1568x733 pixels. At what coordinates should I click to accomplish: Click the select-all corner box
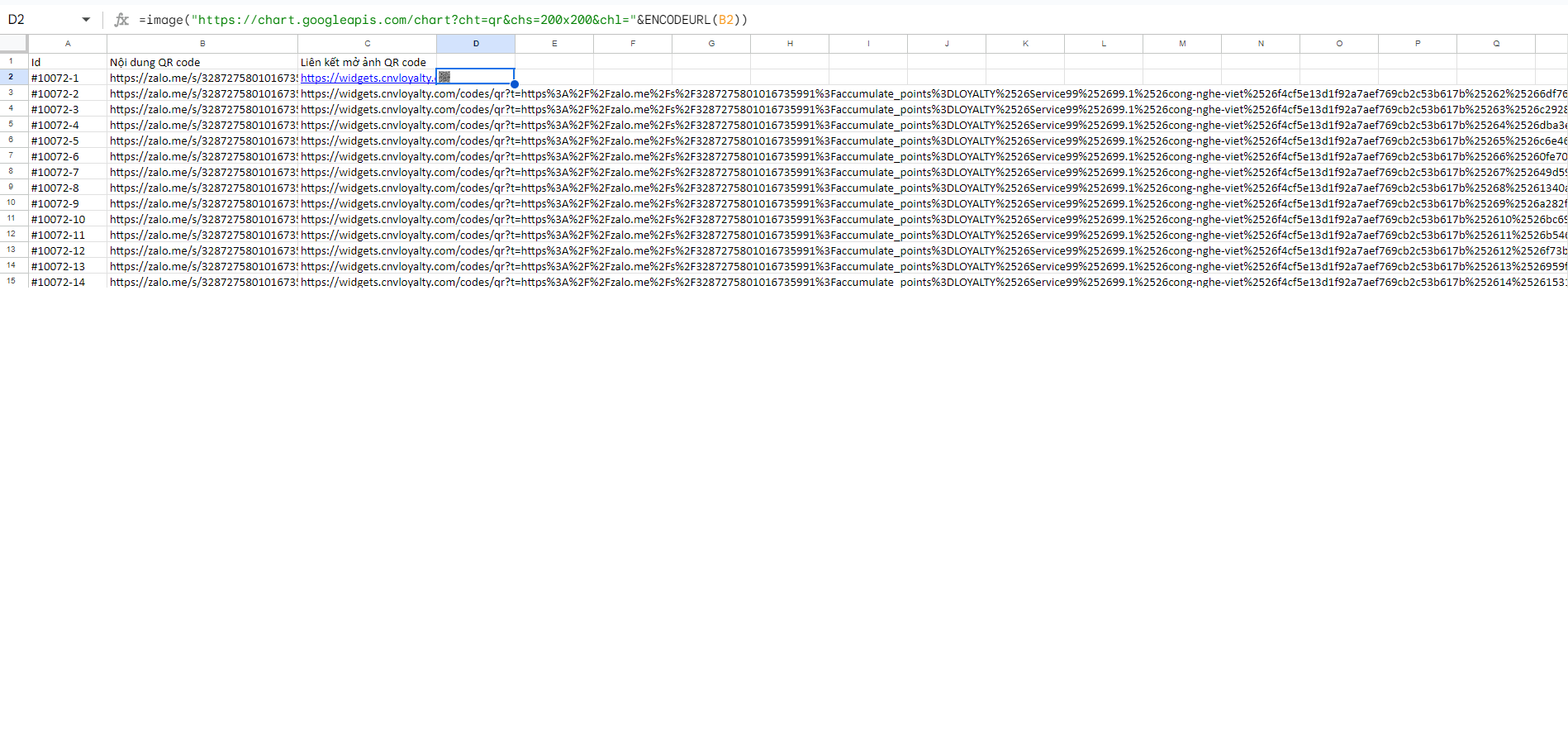pos(14,44)
